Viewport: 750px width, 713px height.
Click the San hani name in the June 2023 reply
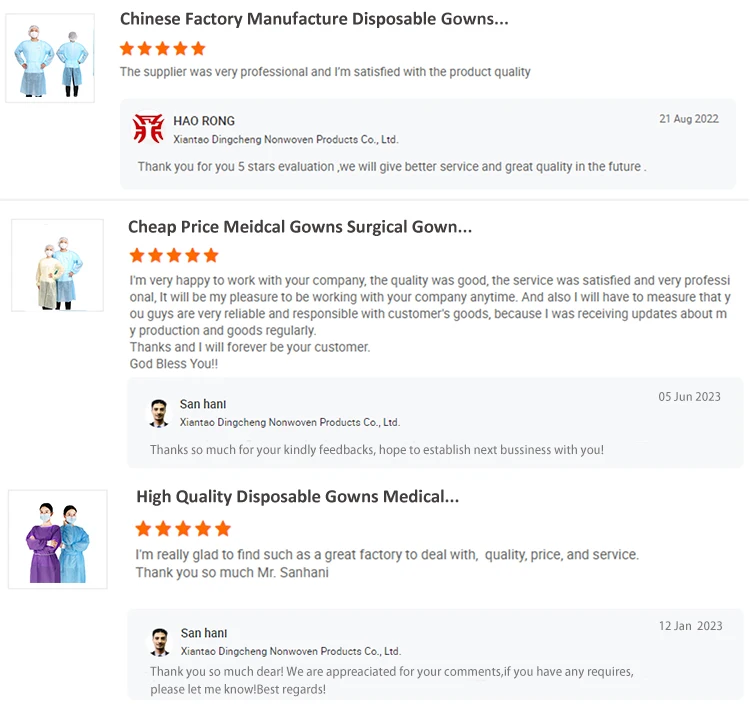[203, 404]
